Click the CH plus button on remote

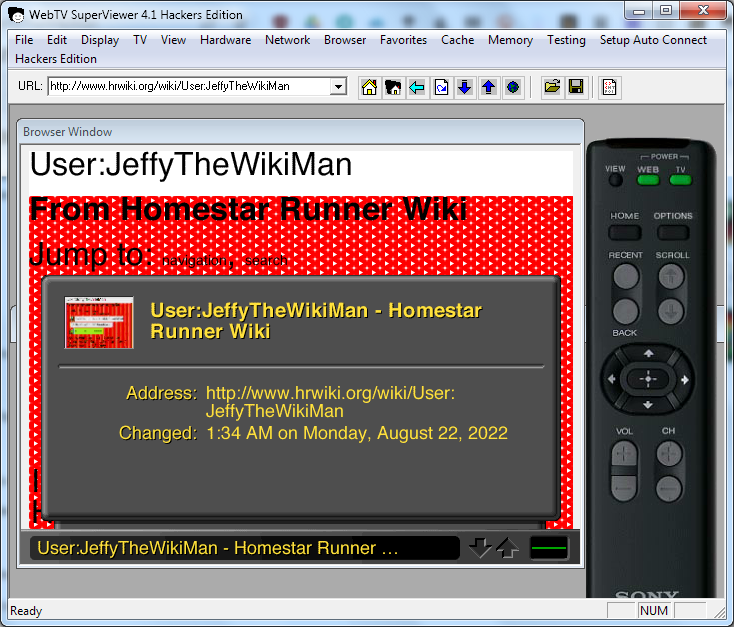669,453
